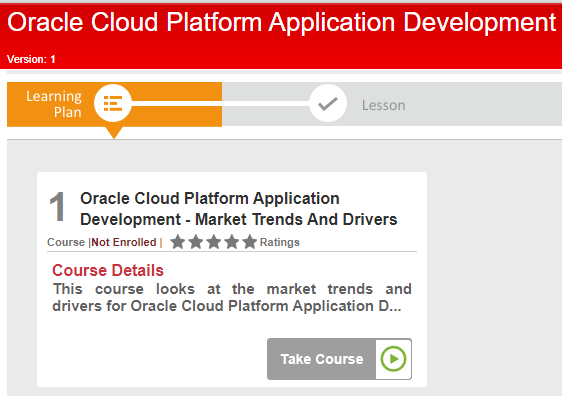Click the Learning Plan list icon

(x=113, y=103)
